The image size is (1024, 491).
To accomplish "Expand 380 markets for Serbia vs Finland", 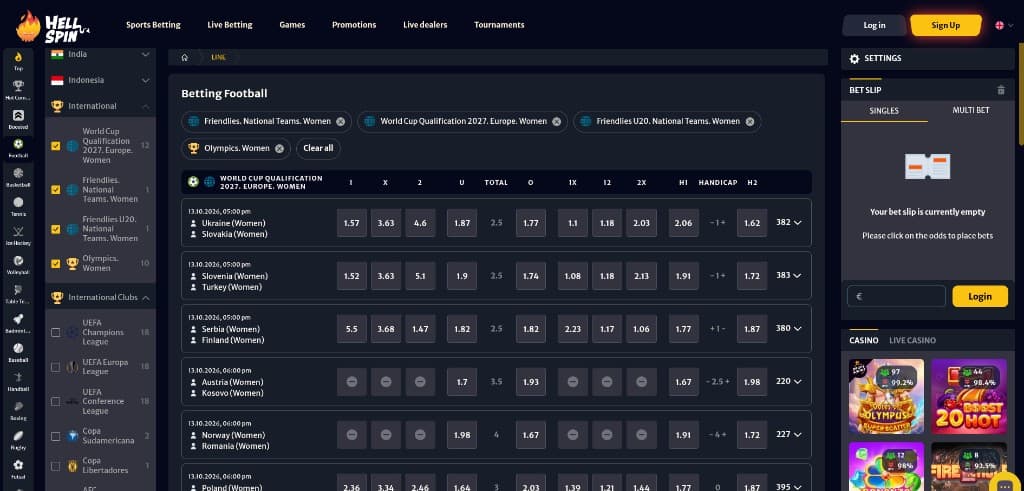I will click(x=789, y=328).
